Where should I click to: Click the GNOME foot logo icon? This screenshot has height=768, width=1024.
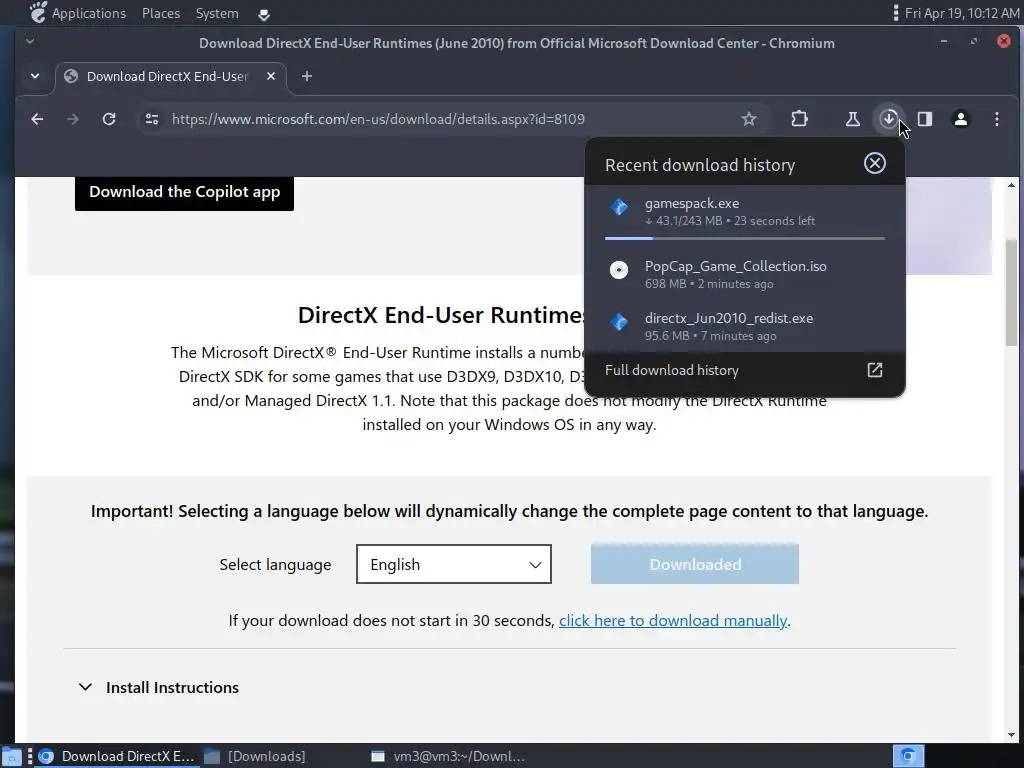point(38,12)
